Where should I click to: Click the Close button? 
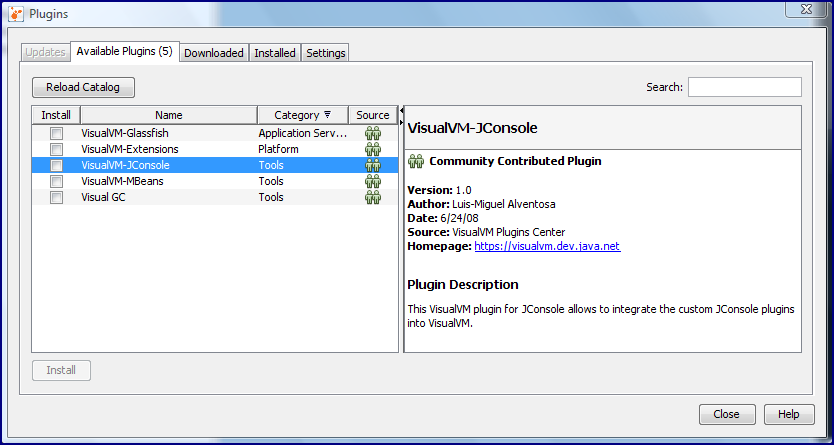(727, 414)
